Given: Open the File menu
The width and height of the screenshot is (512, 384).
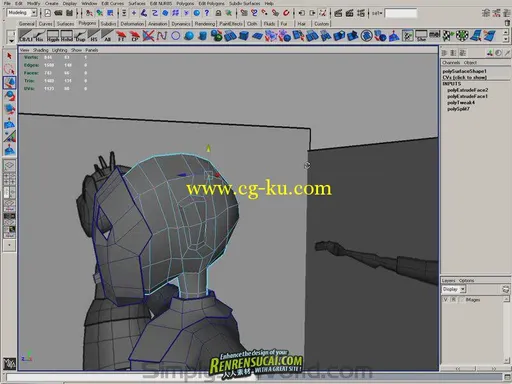Looking at the screenshot, I should tap(7, 3).
